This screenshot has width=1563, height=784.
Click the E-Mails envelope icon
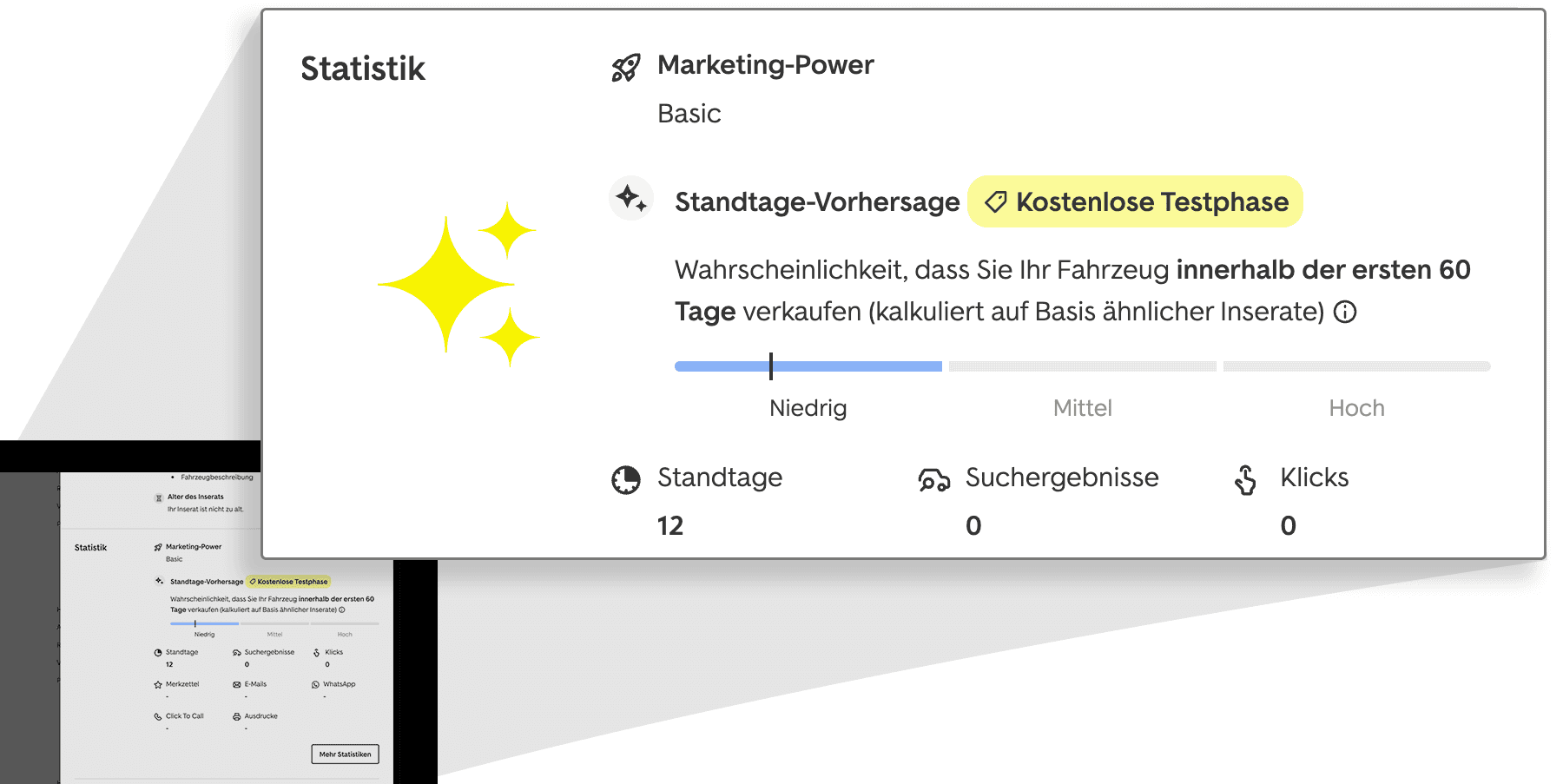coord(237,684)
